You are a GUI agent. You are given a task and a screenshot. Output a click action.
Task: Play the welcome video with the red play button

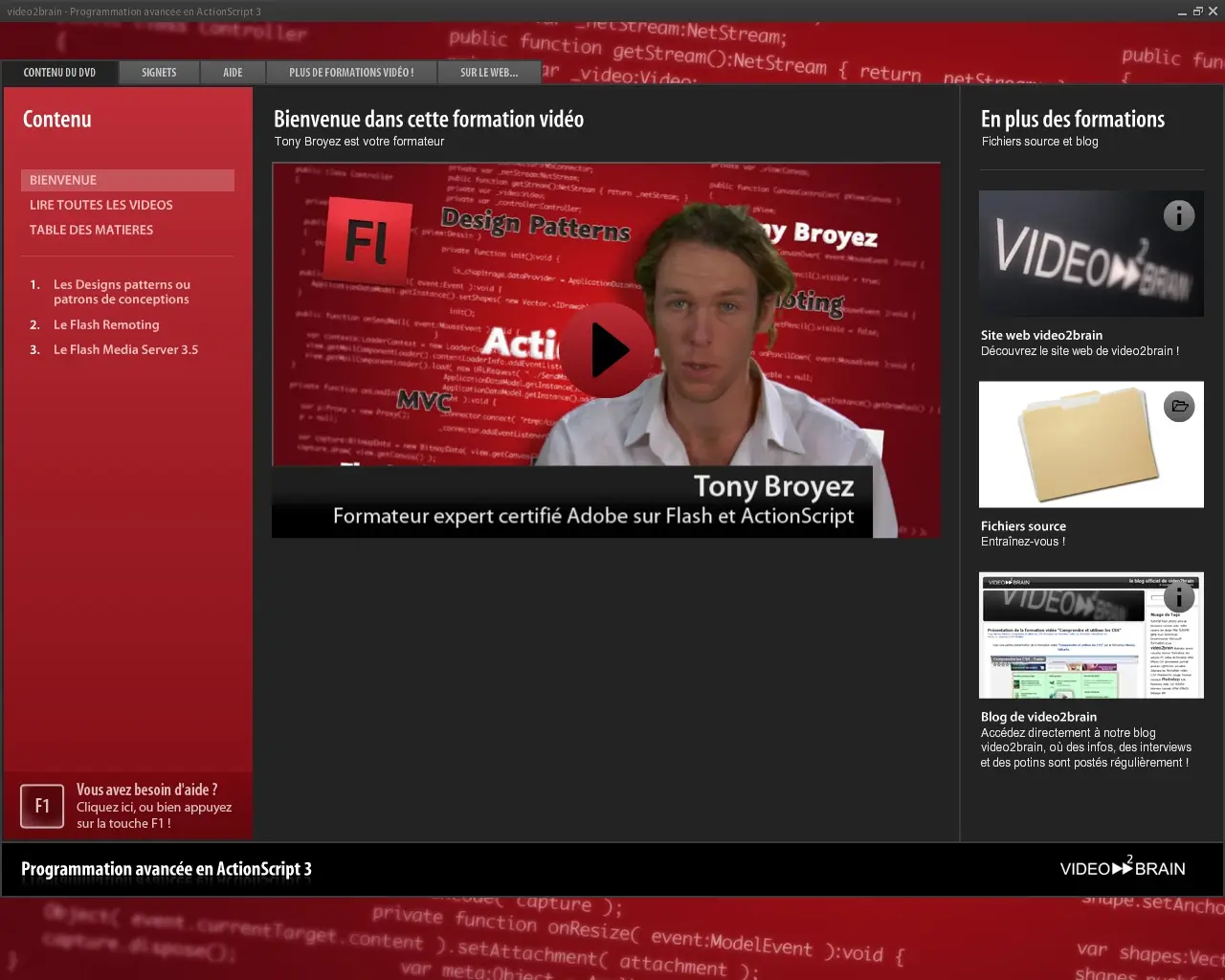coord(607,350)
